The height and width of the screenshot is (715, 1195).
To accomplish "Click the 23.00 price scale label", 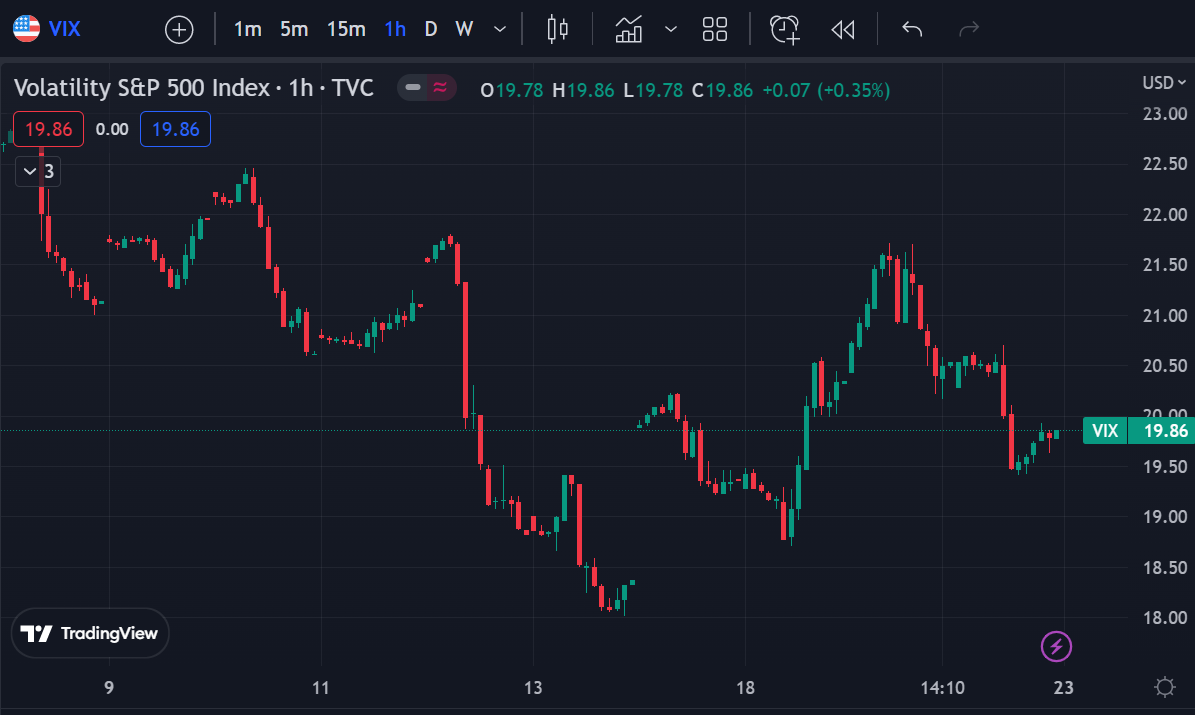I will (1165, 114).
